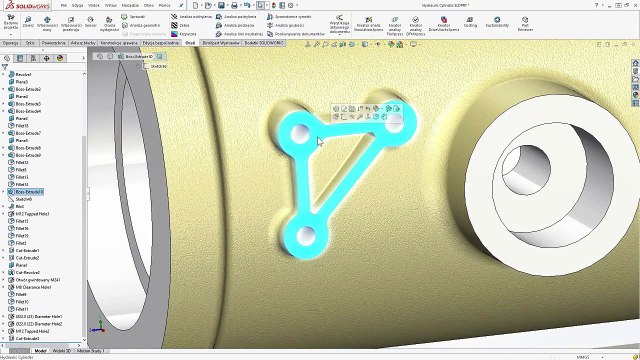The width and height of the screenshot is (640, 360).
Task: Switch to the Powierzchnie tab
Action: coord(53,43)
